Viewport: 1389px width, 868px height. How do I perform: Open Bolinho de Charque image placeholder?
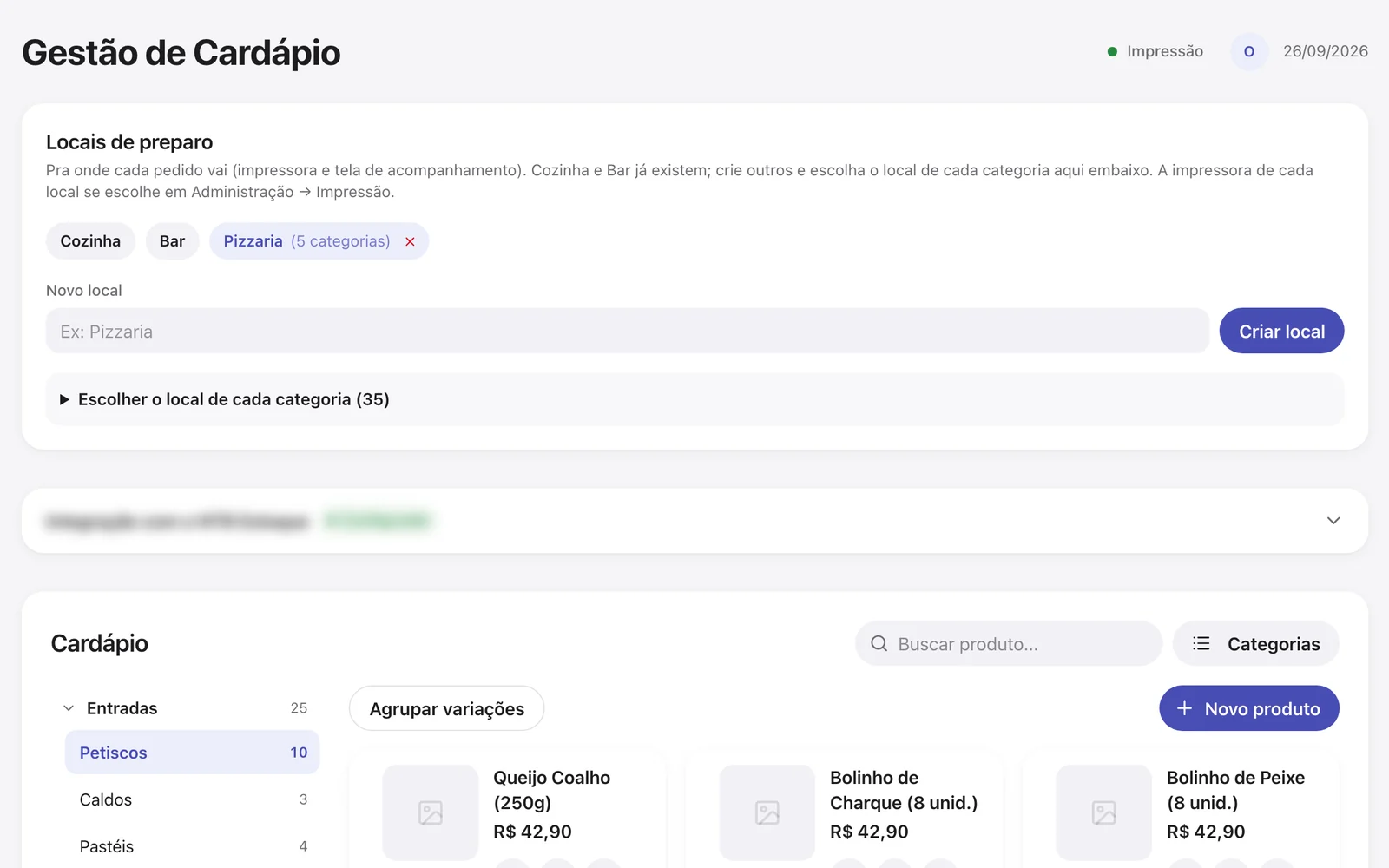[x=767, y=812]
